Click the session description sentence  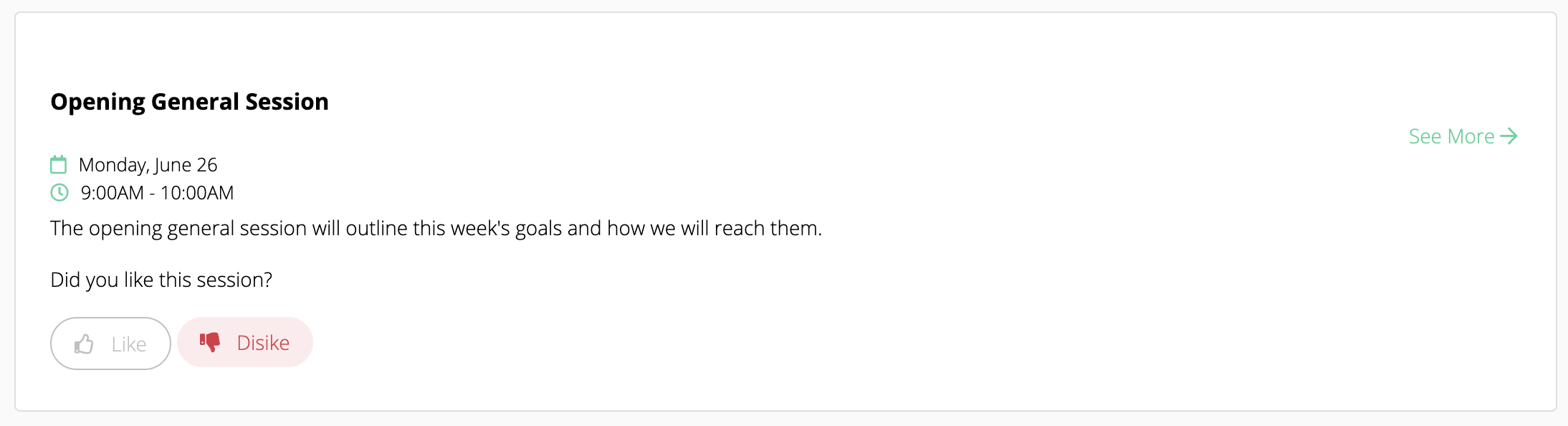pos(436,228)
